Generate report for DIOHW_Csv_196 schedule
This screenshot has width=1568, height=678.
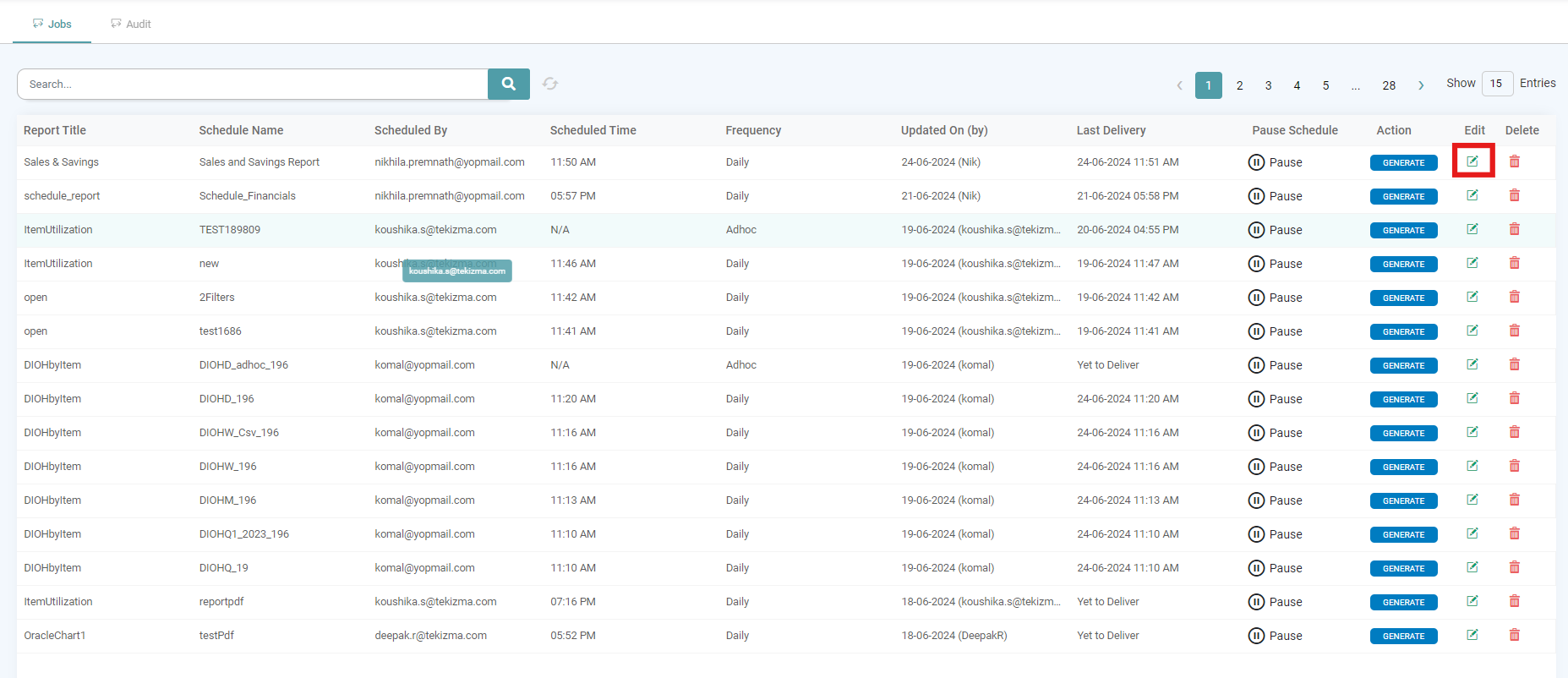tap(1403, 433)
